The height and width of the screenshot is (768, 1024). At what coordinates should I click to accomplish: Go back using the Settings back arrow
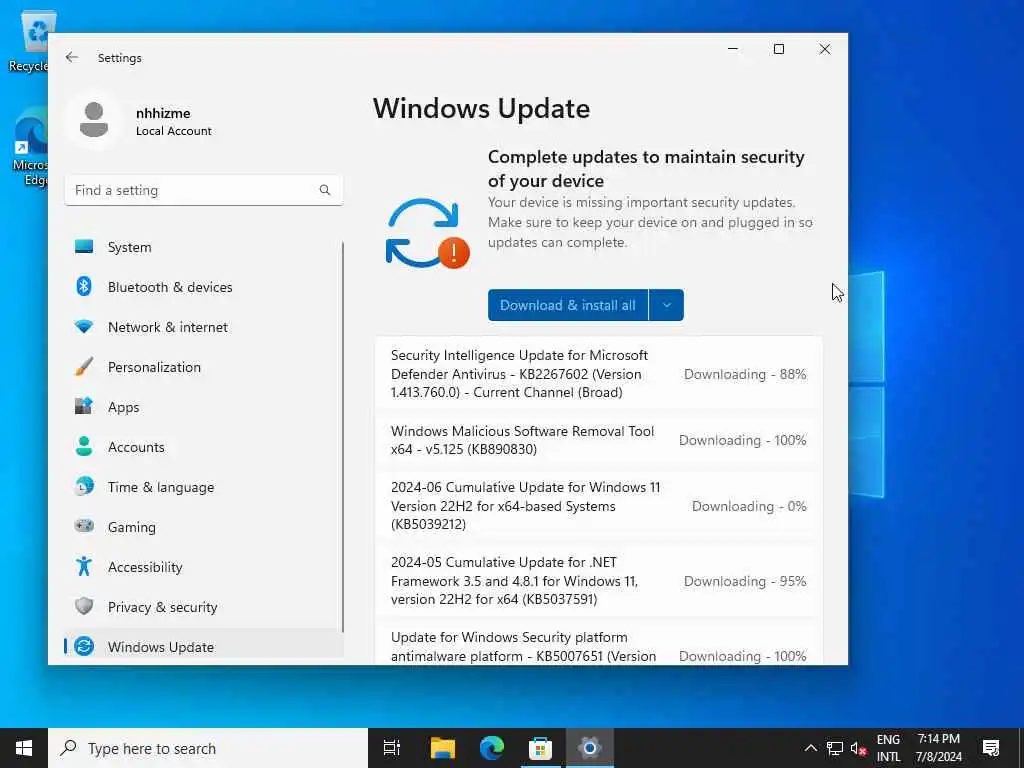coord(72,57)
